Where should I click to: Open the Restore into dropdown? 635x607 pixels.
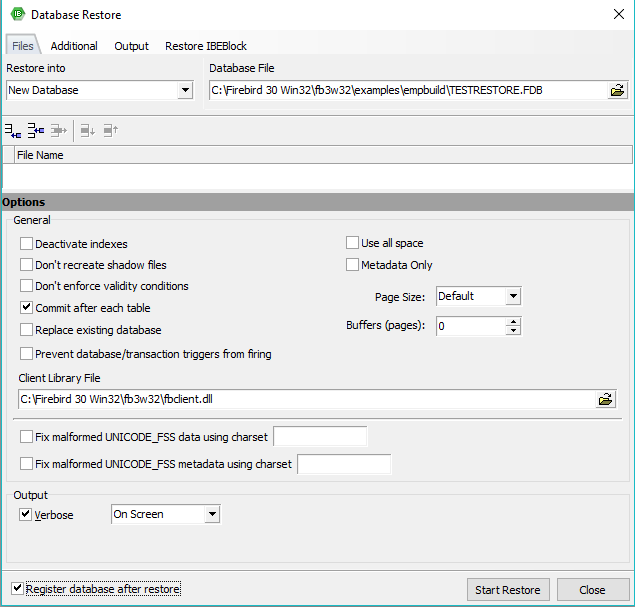[x=185, y=90]
